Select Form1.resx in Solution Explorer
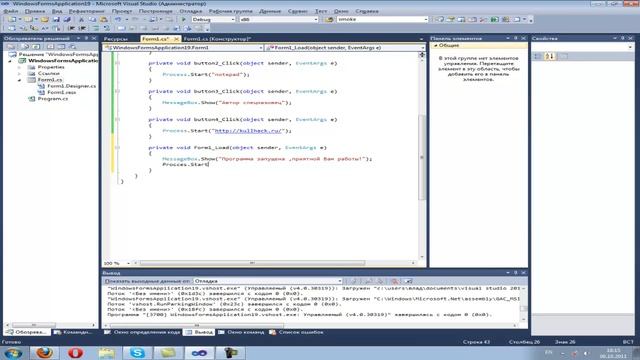Screen dimensions: 640x360 pyautogui.click(x=62, y=93)
